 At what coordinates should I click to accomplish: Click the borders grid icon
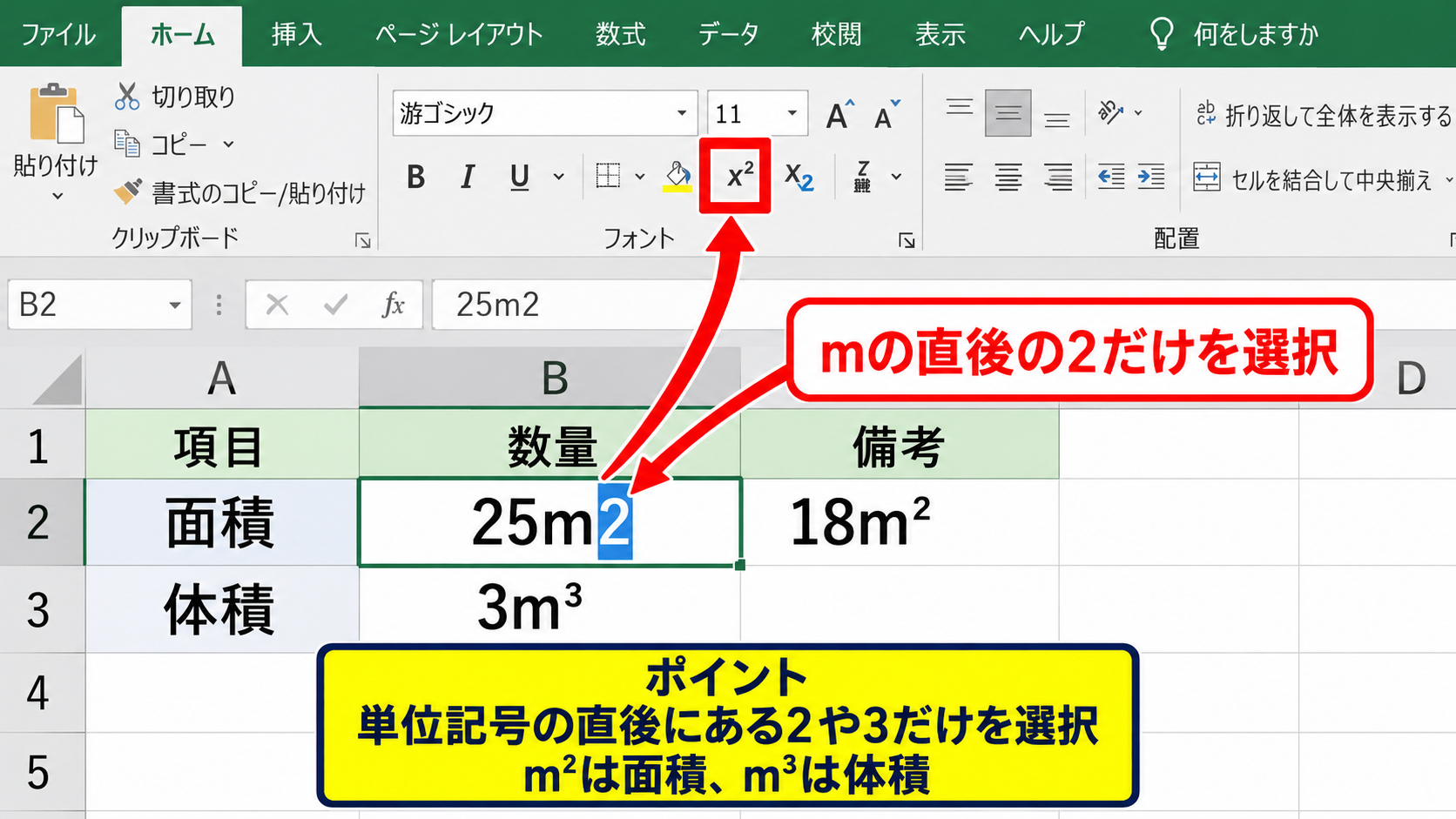coord(608,176)
